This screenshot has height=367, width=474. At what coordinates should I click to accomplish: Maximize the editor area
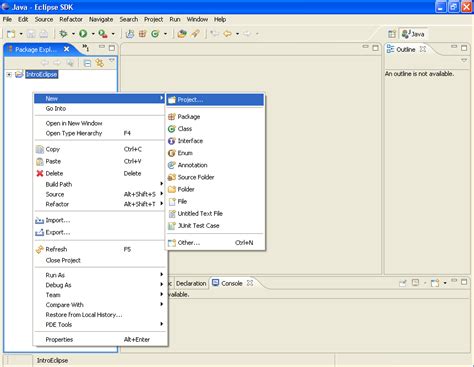(x=375, y=48)
